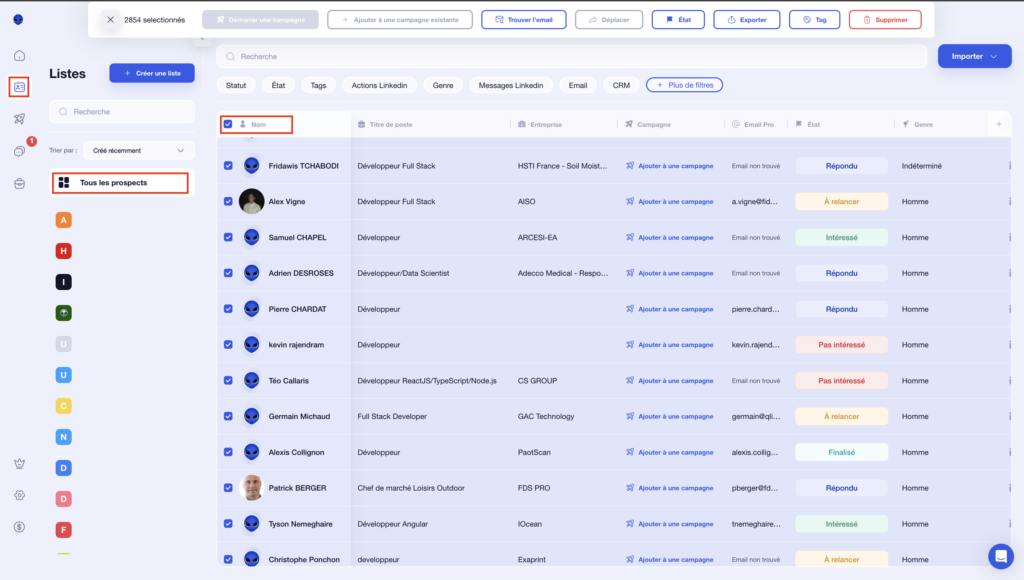Click the Exporter button

coord(746,20)
